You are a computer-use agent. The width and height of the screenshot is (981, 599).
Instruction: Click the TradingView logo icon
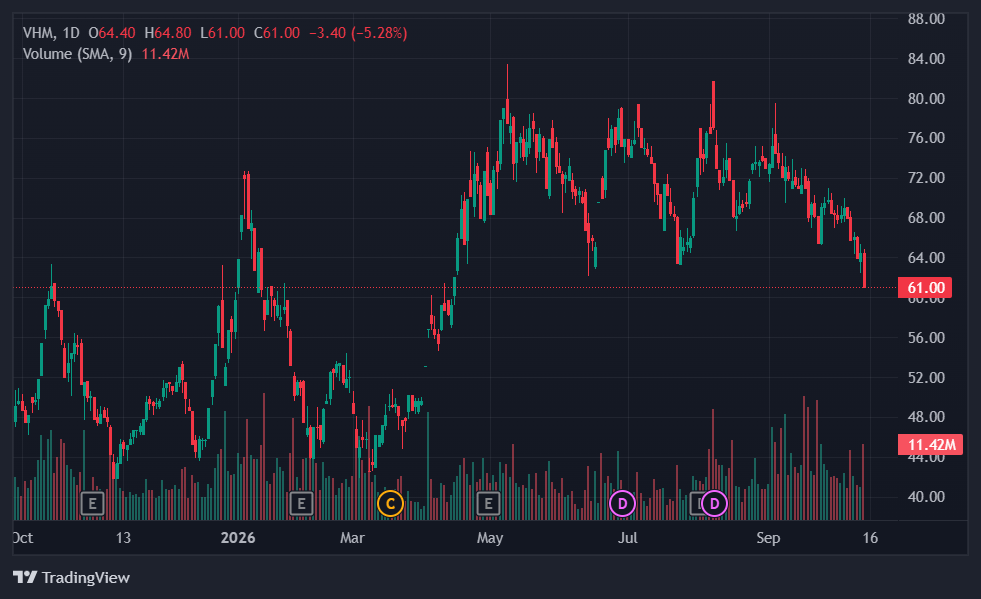(25, 577)
